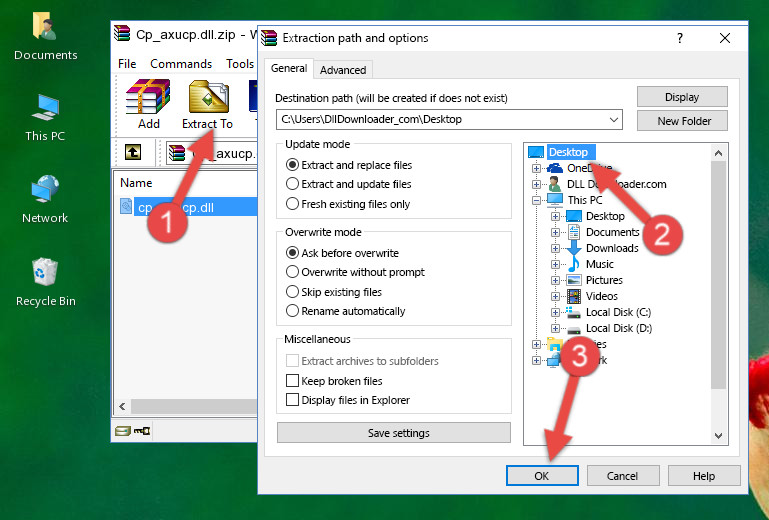Screen dimensions: 769x520
Task: Click the key password icon in status bar
Action: pos(143,431)
